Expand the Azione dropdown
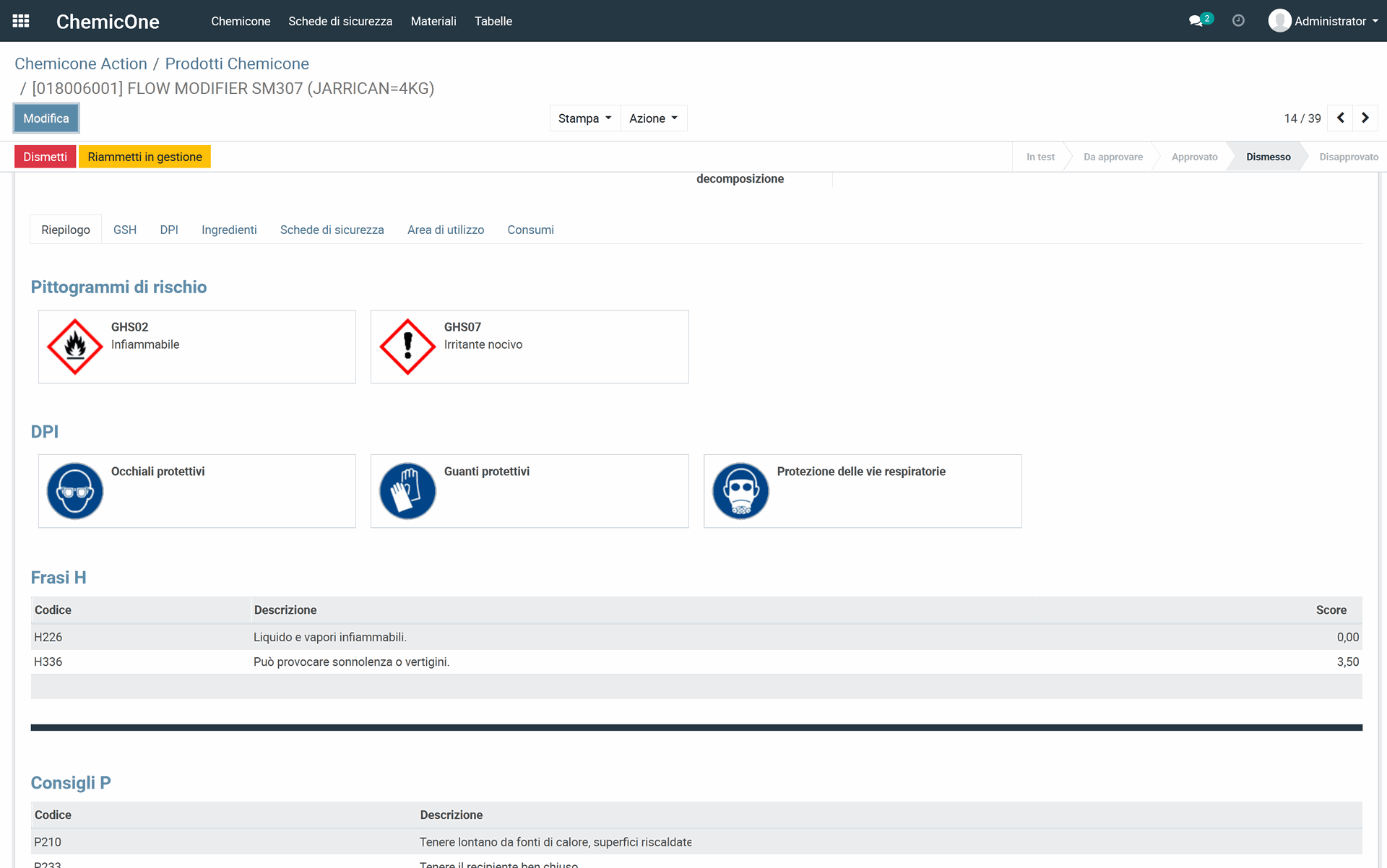Viewport: 1387px width, 868px height. [653, 118]
